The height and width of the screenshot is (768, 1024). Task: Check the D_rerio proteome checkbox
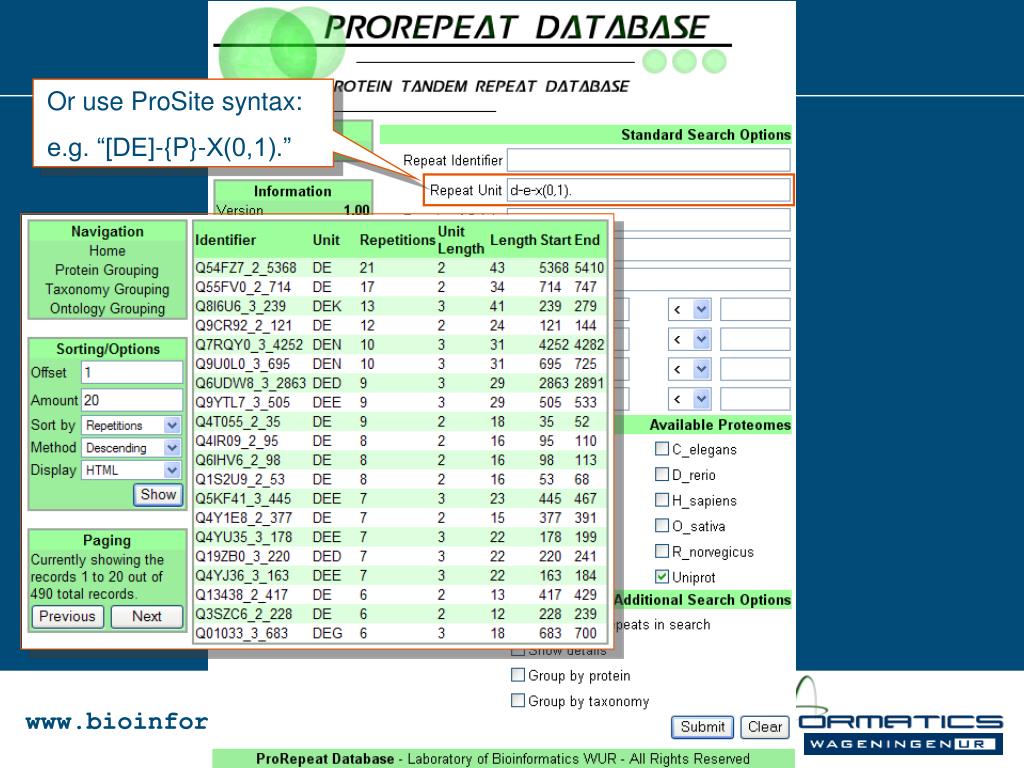[x=662, y=474]
